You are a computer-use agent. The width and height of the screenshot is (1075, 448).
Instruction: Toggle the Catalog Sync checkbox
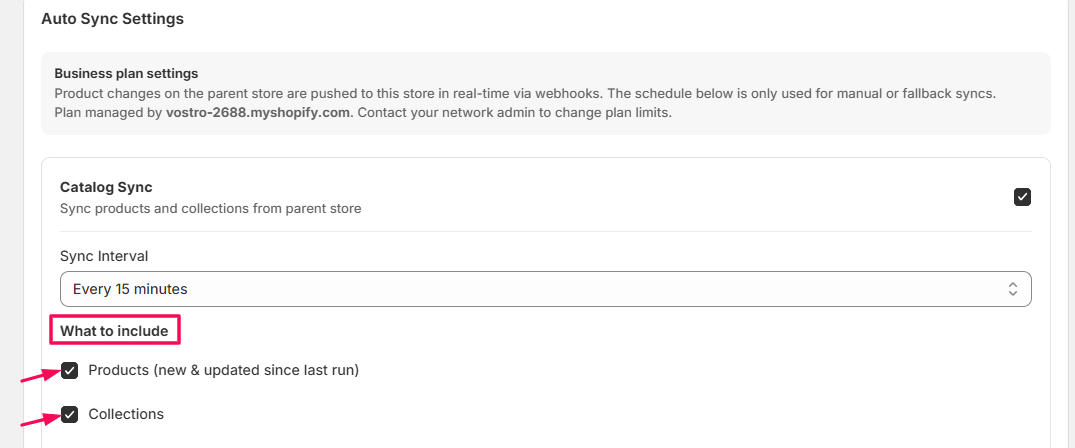(1022, 197)
